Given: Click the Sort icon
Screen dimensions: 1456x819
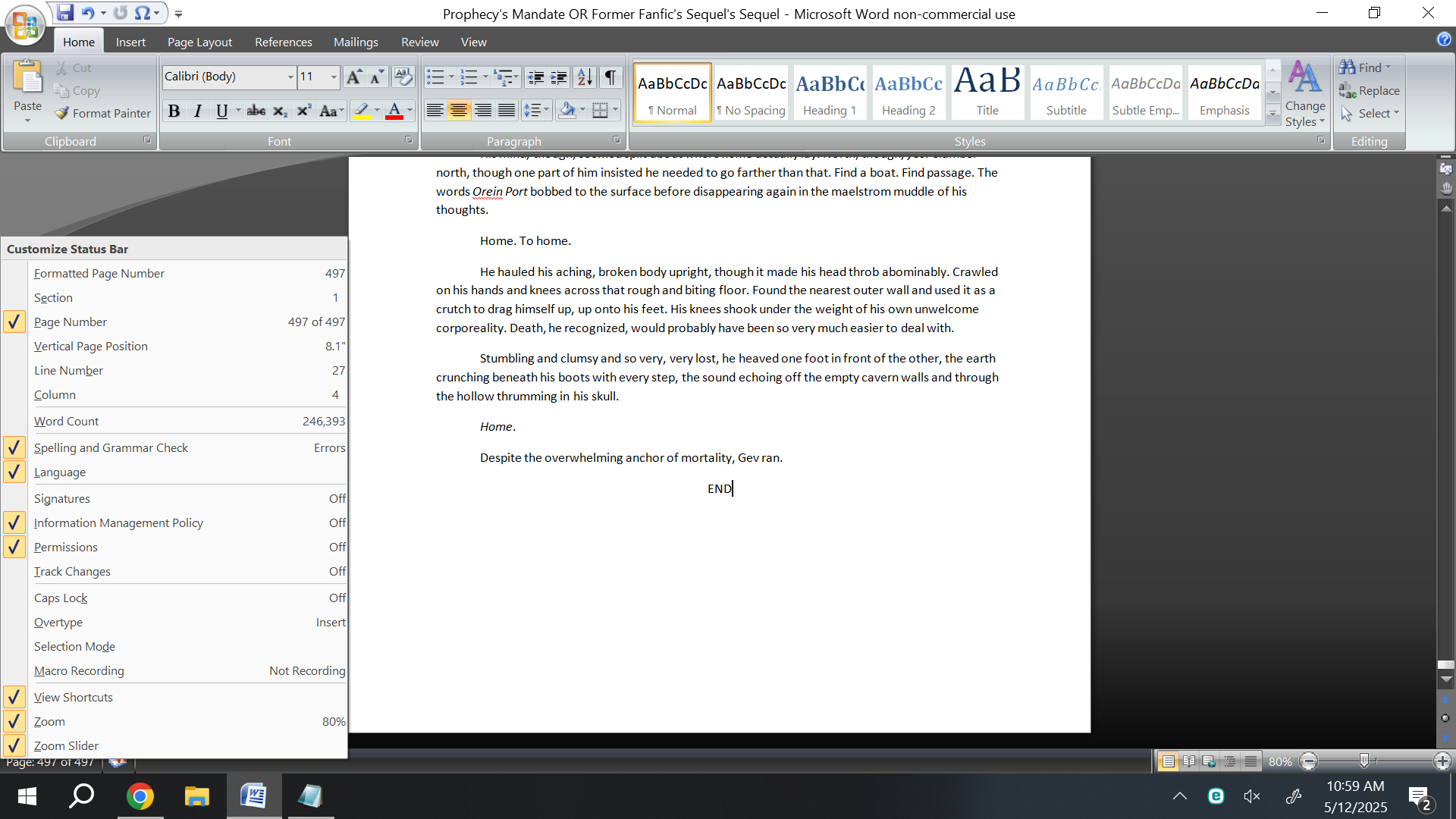Looking at the screenshot, I should [x=585, y=77].
